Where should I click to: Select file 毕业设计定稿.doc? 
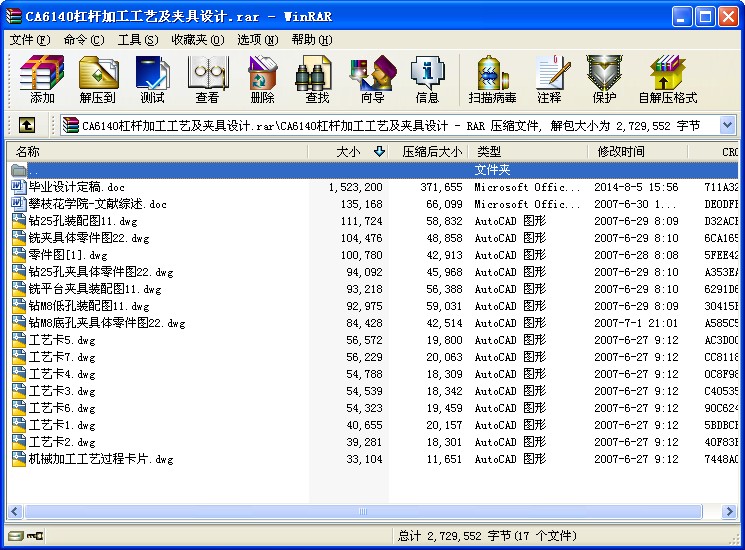[76, 187]
